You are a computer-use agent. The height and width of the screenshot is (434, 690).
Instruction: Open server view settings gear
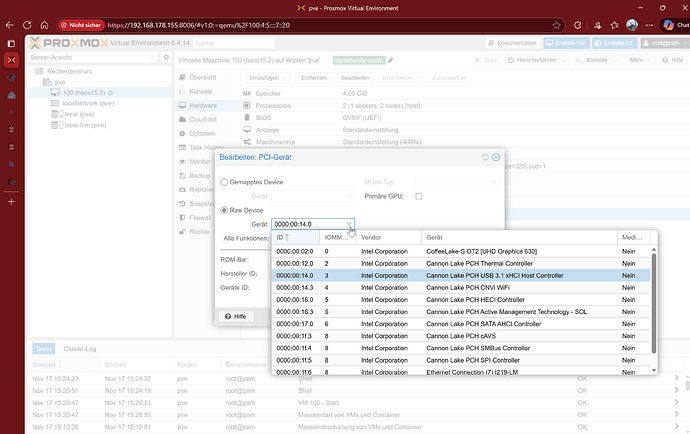(166, 57)
